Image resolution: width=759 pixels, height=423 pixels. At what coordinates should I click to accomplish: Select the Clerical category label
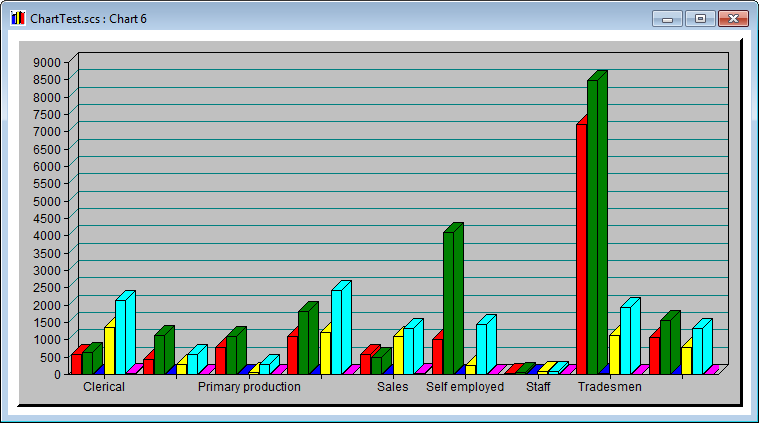tap(104, 387)
